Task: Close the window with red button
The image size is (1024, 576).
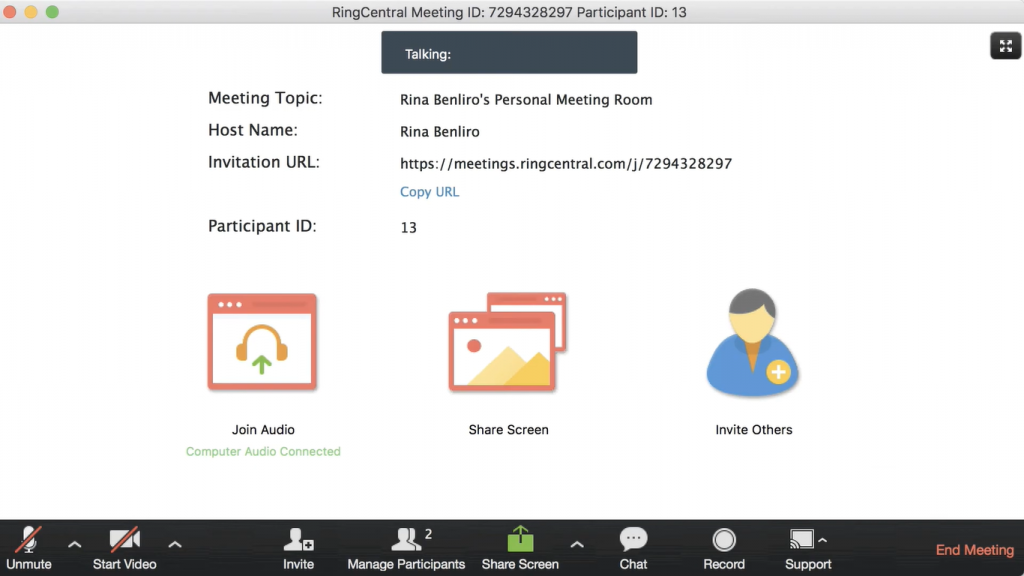Action: tap(10, 12)
